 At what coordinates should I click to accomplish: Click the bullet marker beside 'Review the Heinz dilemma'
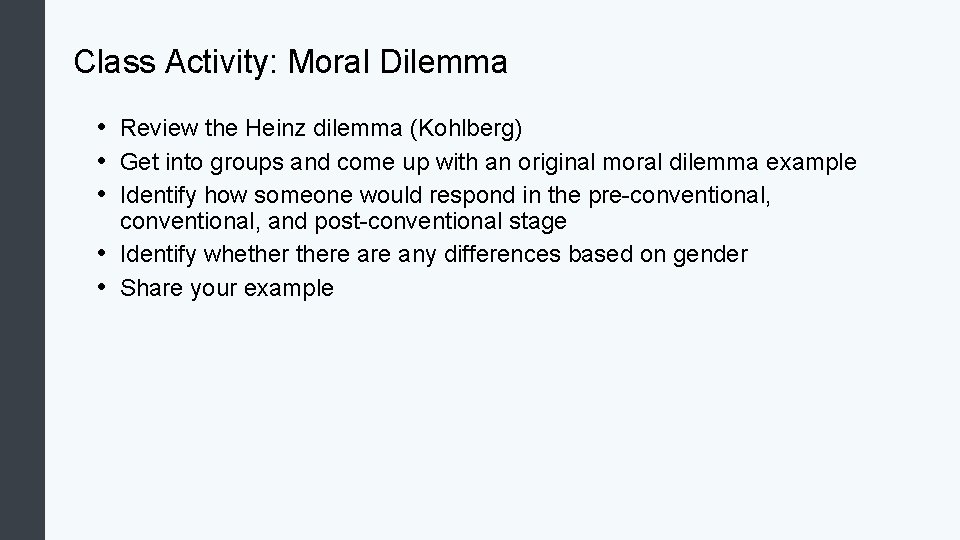(102, 128)
